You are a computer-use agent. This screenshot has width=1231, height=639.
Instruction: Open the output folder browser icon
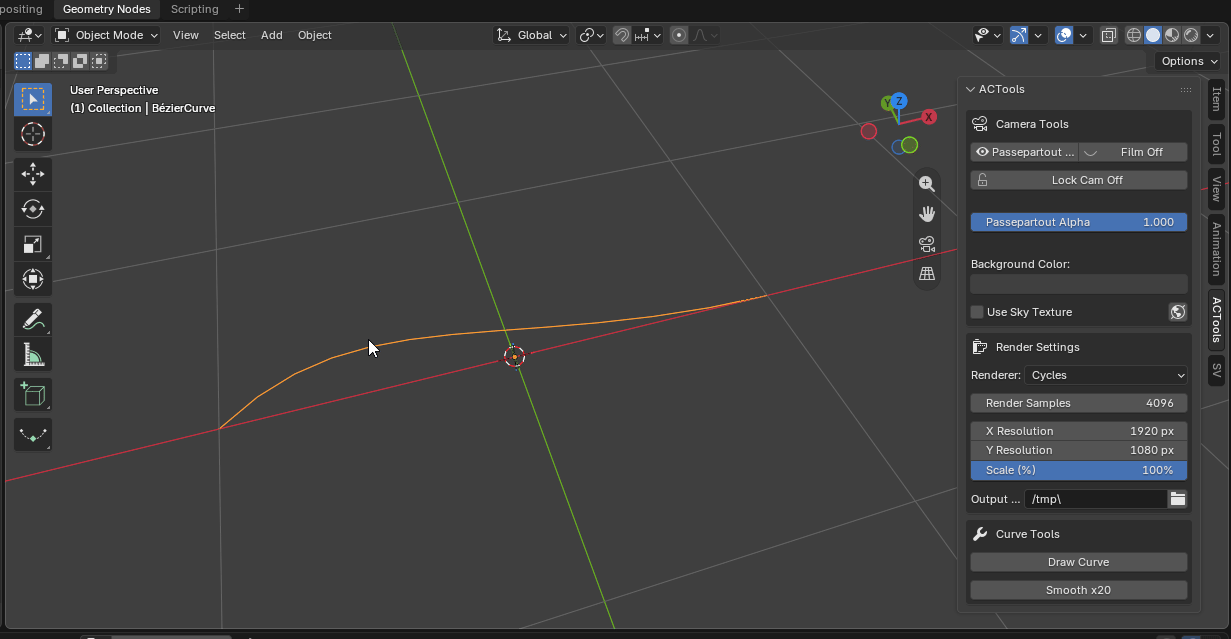(x=1178, y=499)
